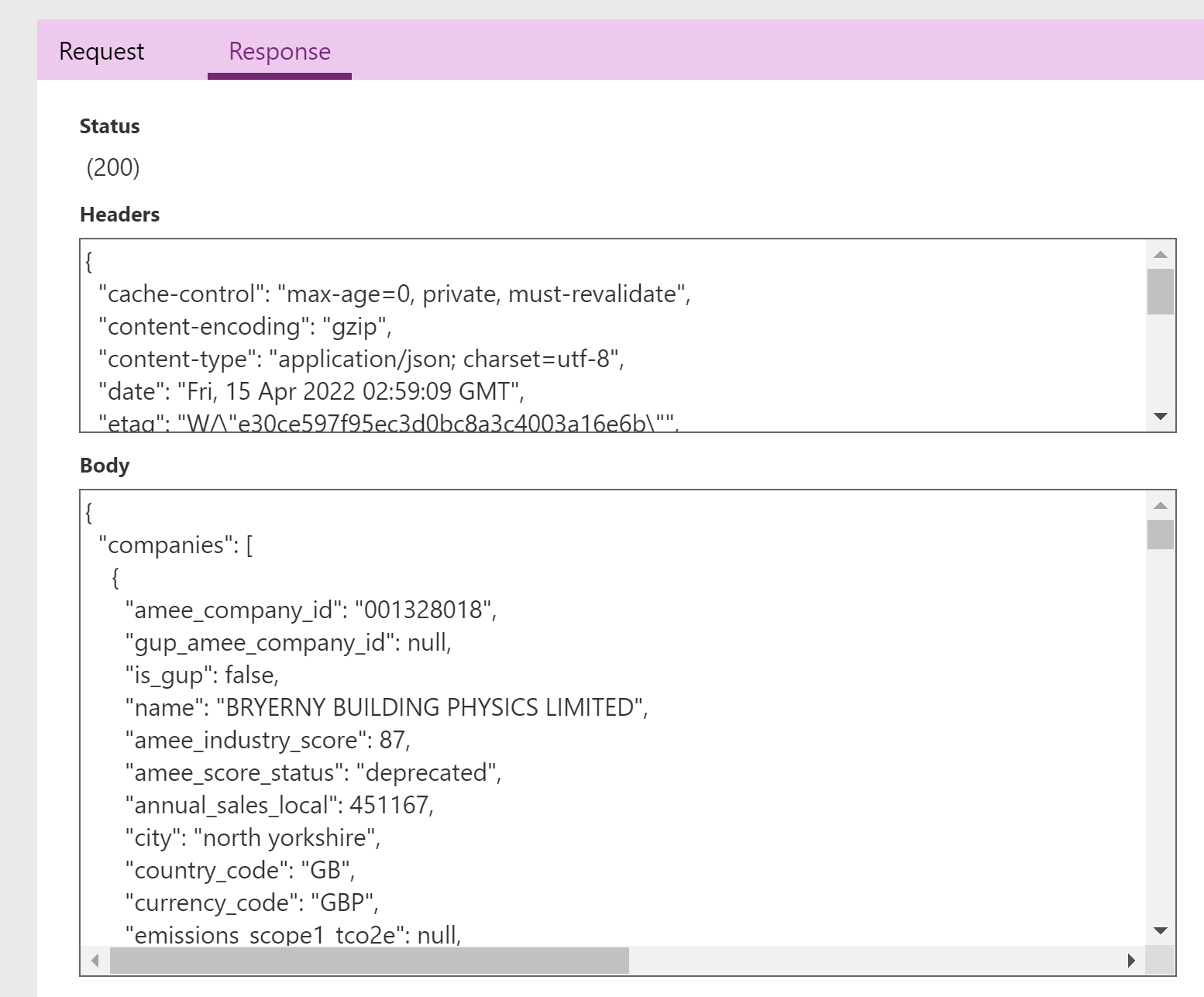Click the status value (200)
The width and height of the screenshot is (1204, 997).
click(113, 167)
